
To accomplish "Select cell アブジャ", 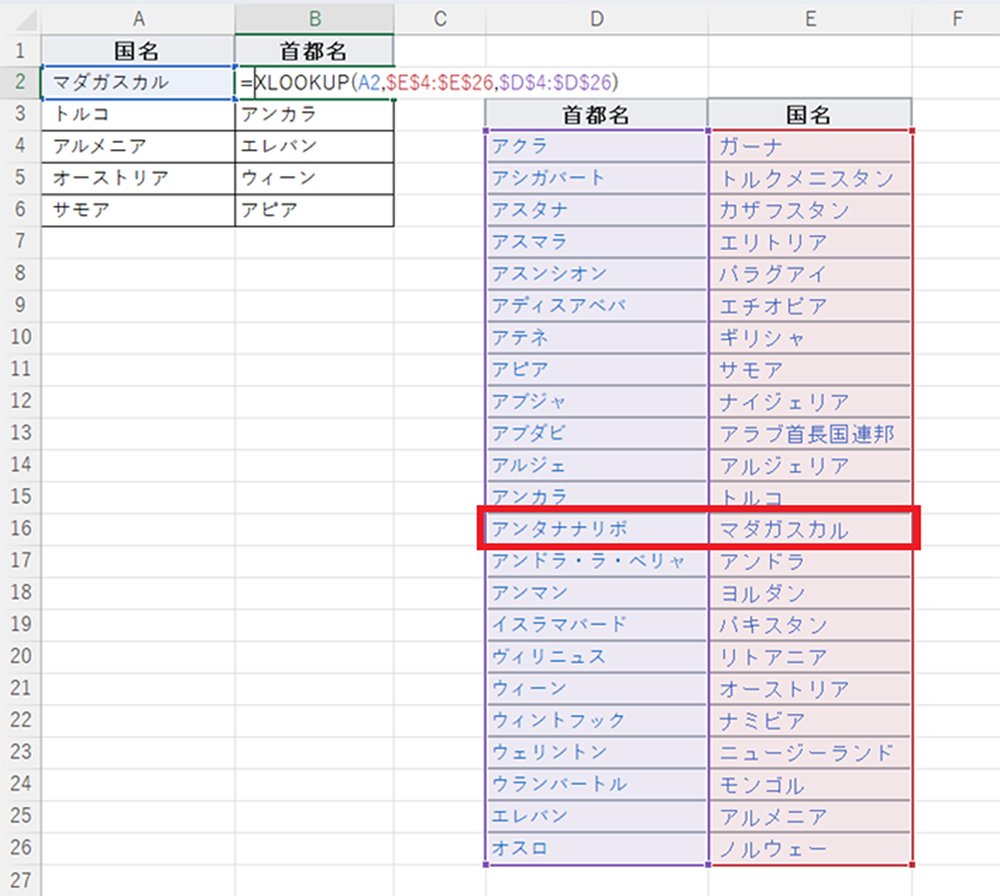I will [x=597, y=401].
